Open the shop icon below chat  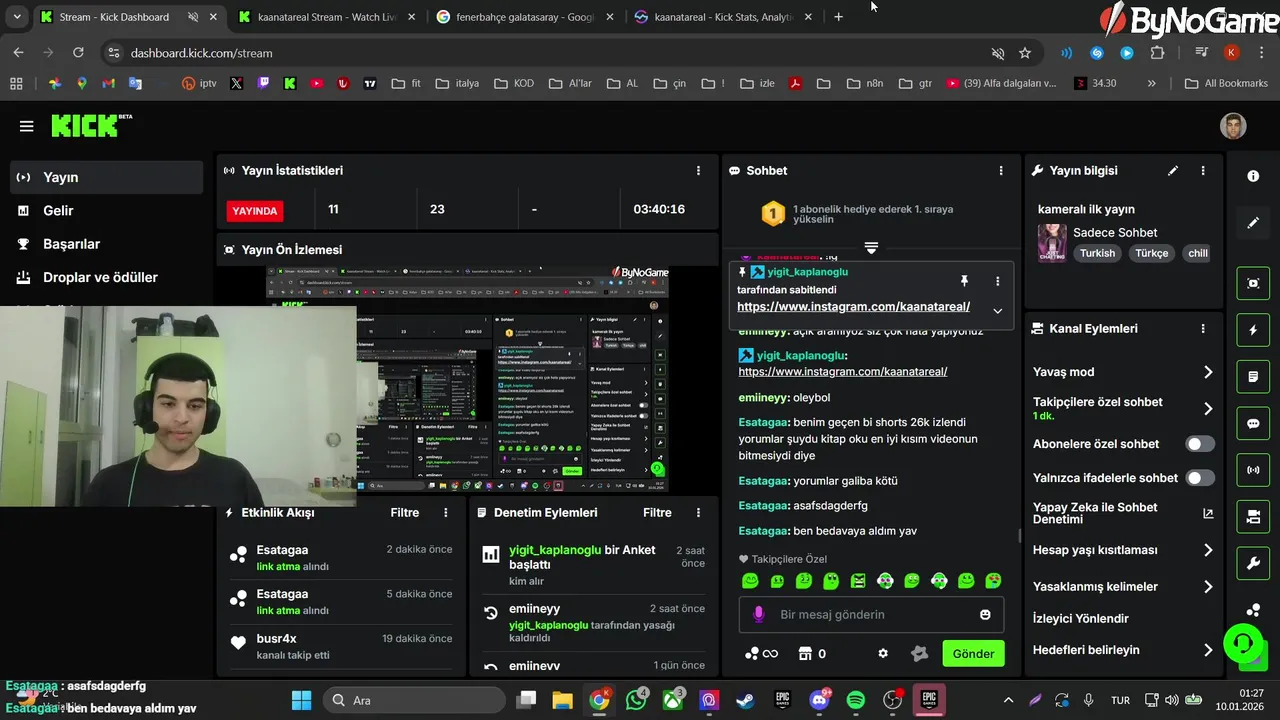pos(805,654)
